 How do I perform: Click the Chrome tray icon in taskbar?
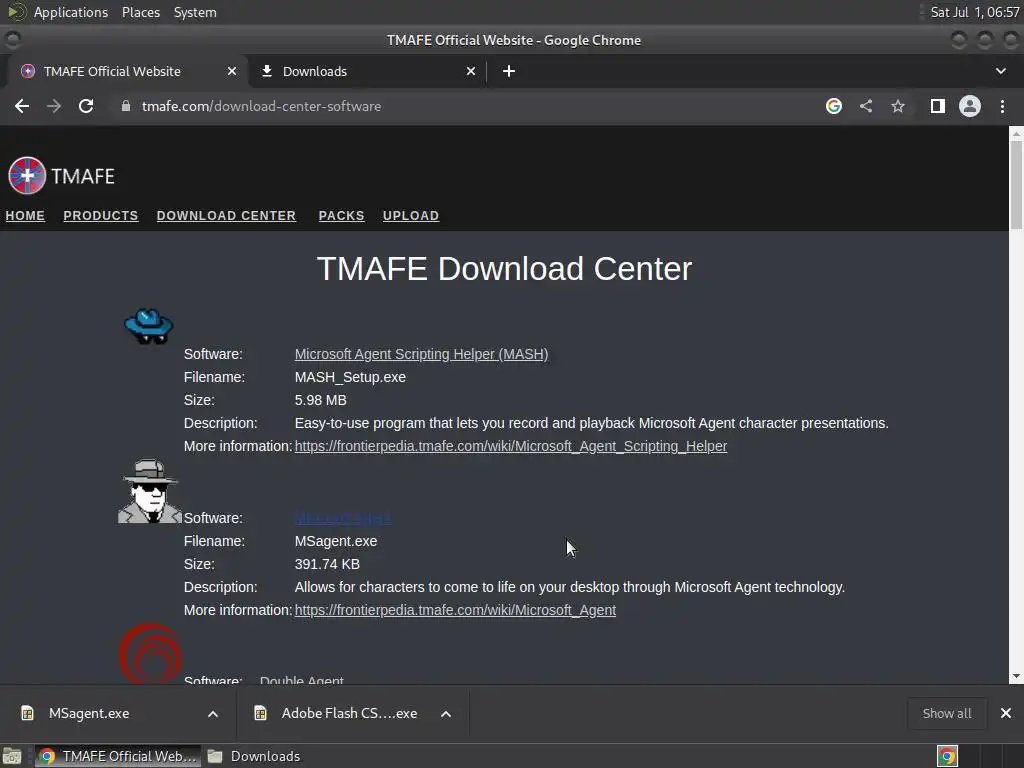[x=947, y=756]
